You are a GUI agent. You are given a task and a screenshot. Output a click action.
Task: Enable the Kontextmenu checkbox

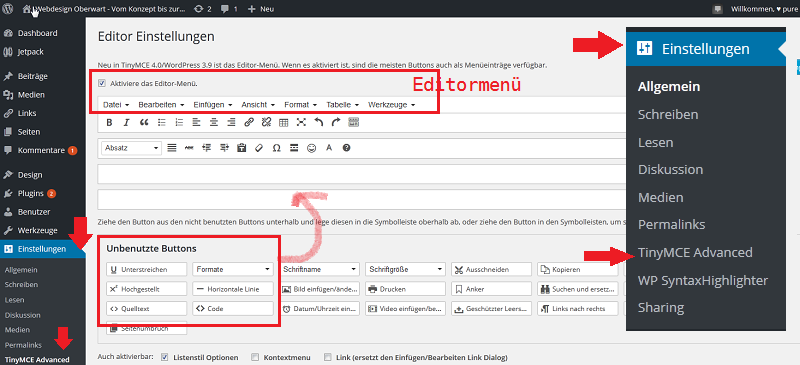coord(255,357)
